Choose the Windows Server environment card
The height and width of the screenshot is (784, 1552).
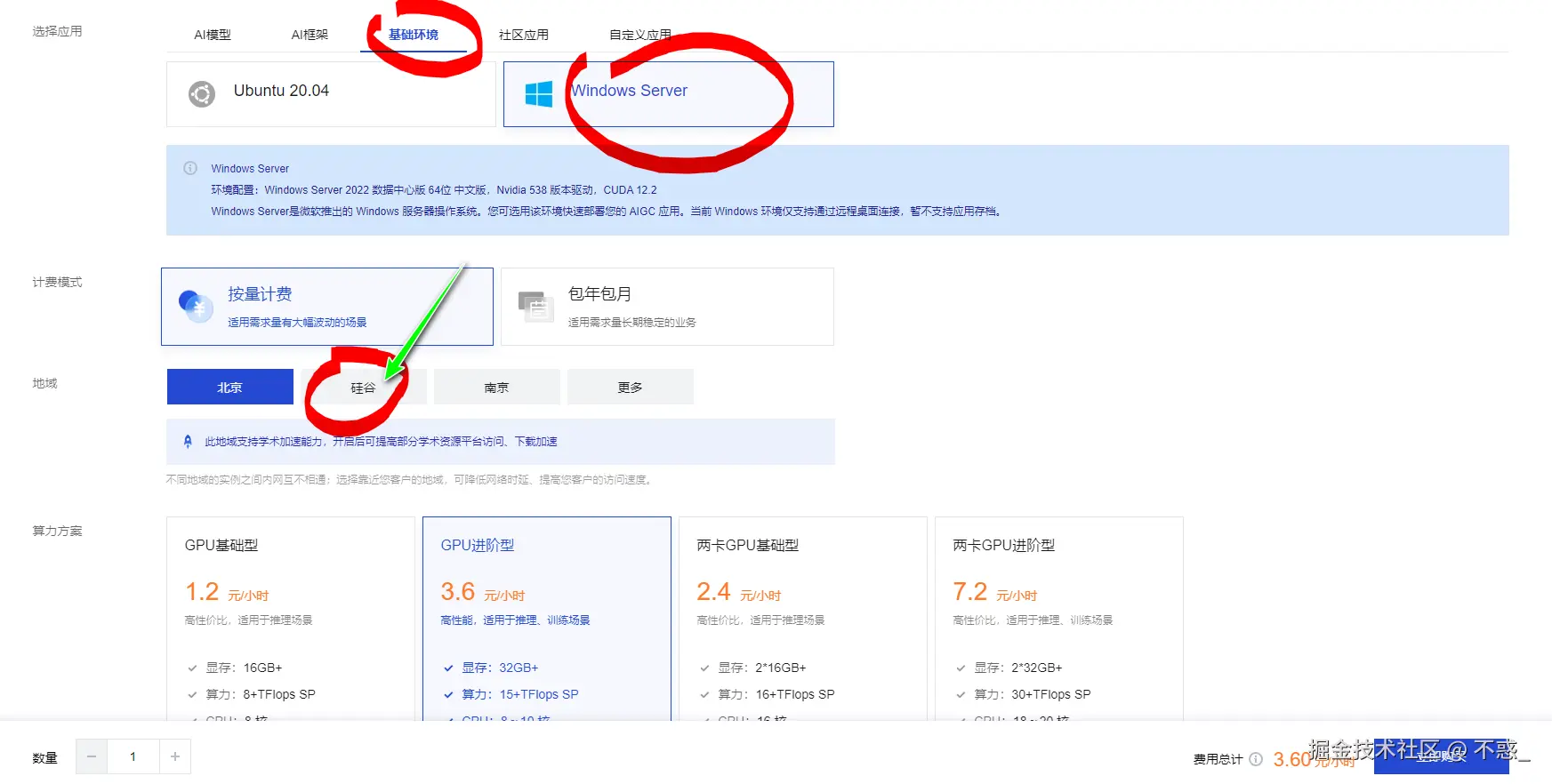coord(669,94)
